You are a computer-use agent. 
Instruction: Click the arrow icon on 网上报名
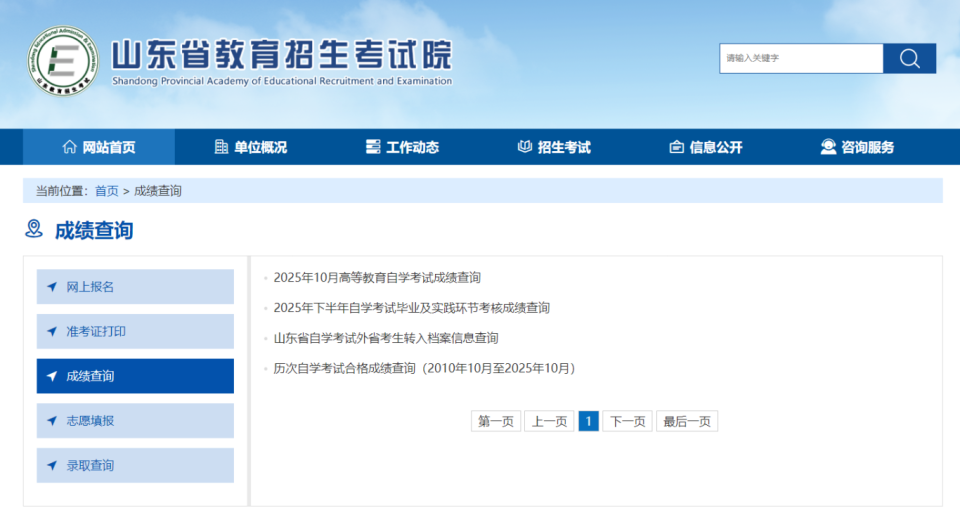[52, 287]
